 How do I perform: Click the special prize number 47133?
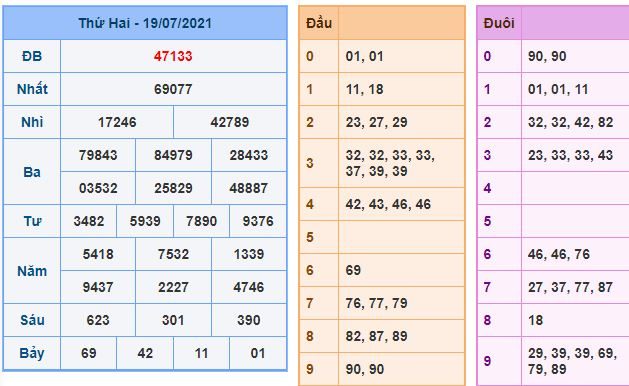(173, 56)
